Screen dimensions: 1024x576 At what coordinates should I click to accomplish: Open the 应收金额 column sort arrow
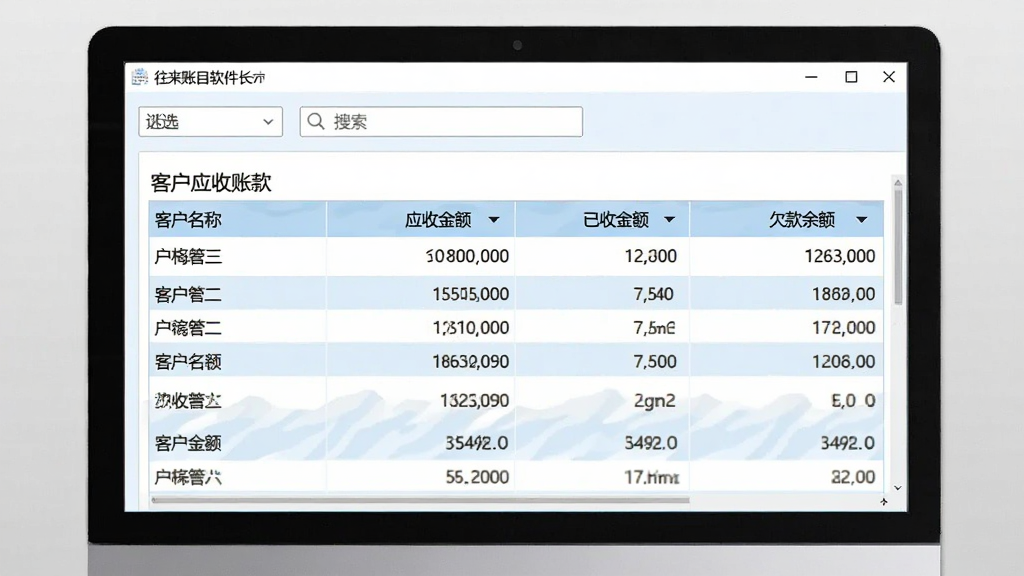494,220
